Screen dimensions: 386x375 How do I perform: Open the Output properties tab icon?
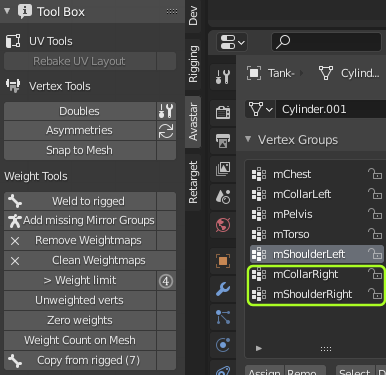[x=223, y=141]
